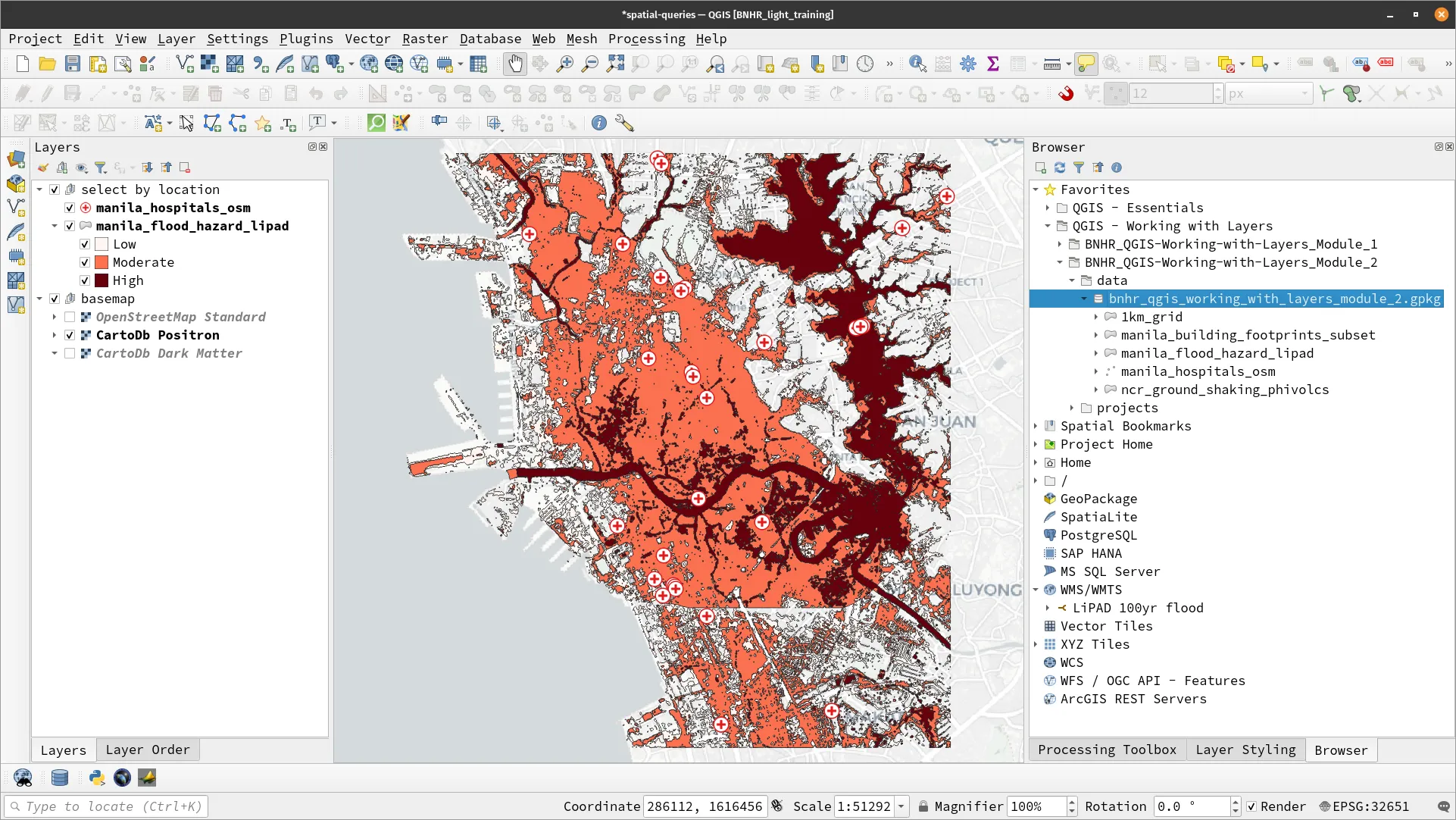The height and width of the screenshot is (820, 1456).
Task: Select the Layer Order tab
Action: point(148,750)
